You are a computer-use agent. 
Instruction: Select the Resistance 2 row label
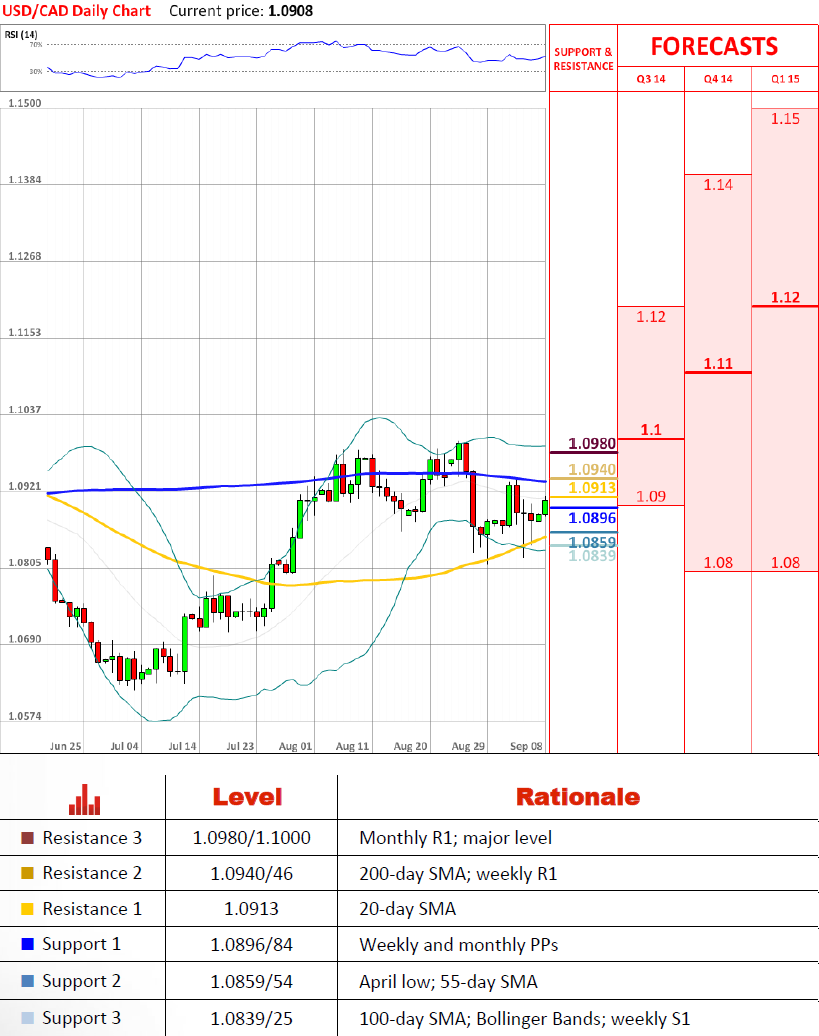[x=92, y=873]
